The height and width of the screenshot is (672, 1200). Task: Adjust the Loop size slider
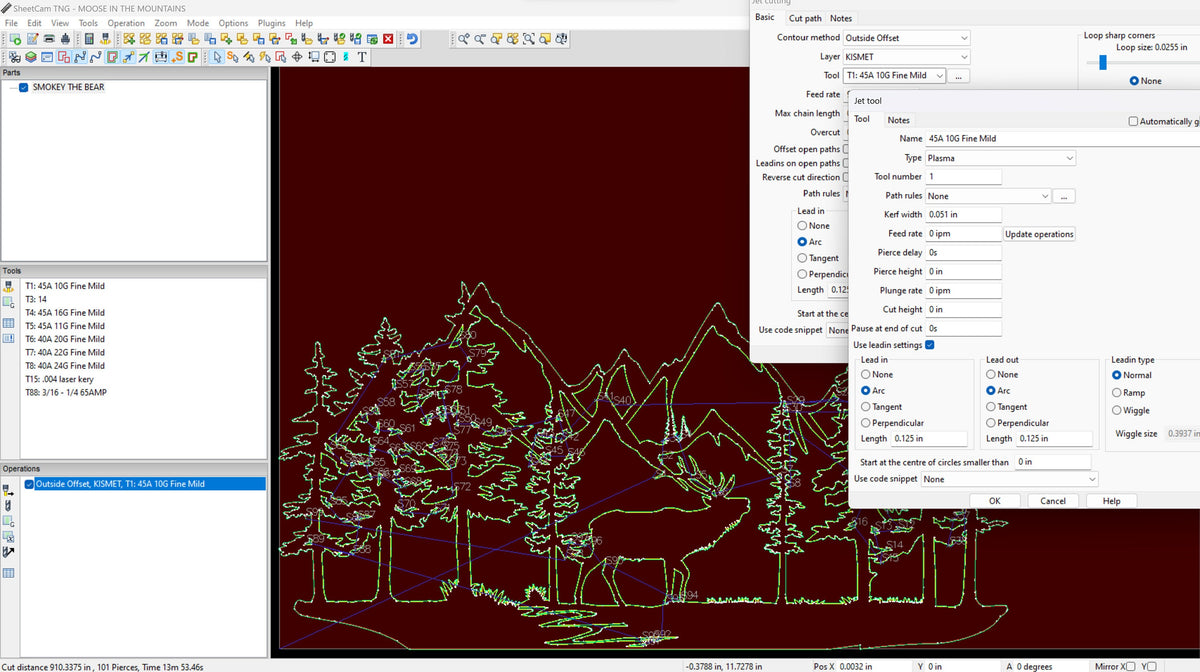(x=1103, y=62)
